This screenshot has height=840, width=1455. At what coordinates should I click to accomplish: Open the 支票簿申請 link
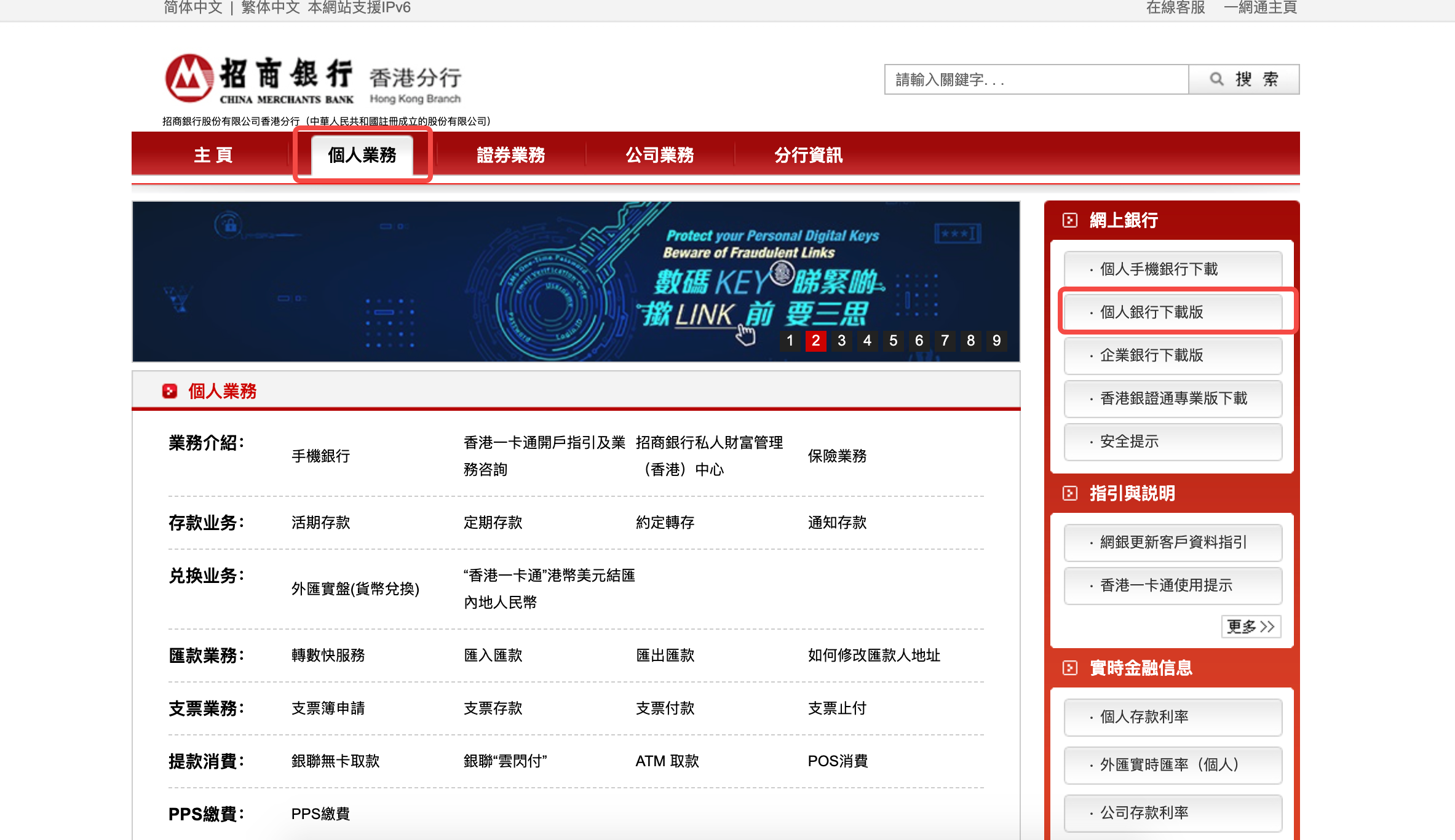328,708
